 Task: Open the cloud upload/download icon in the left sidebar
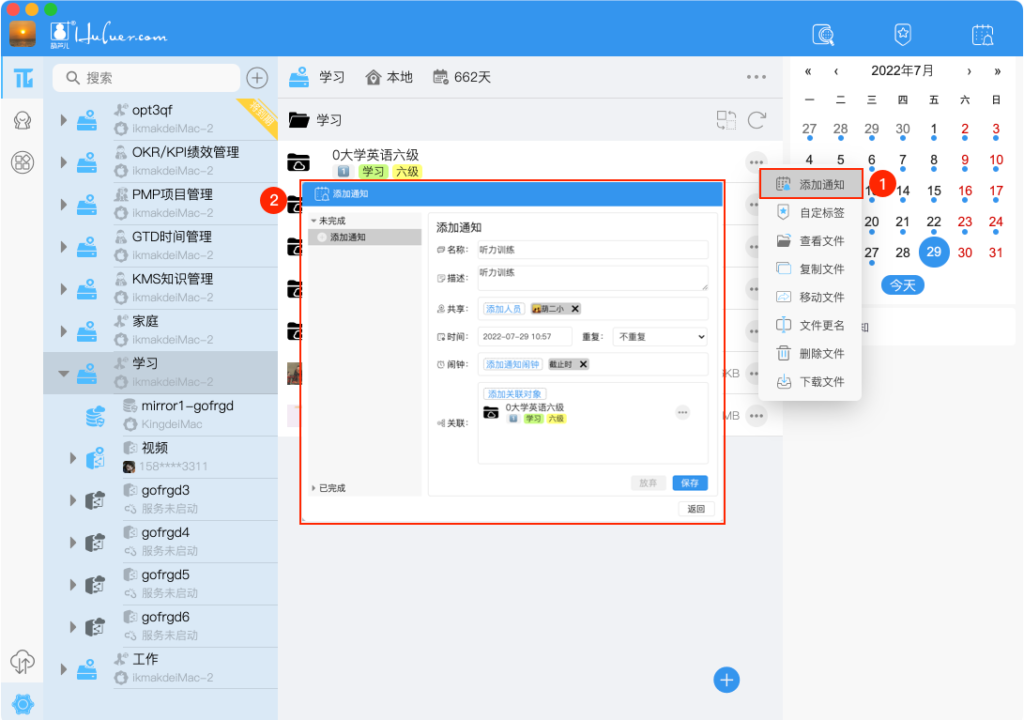click(23, 662)
